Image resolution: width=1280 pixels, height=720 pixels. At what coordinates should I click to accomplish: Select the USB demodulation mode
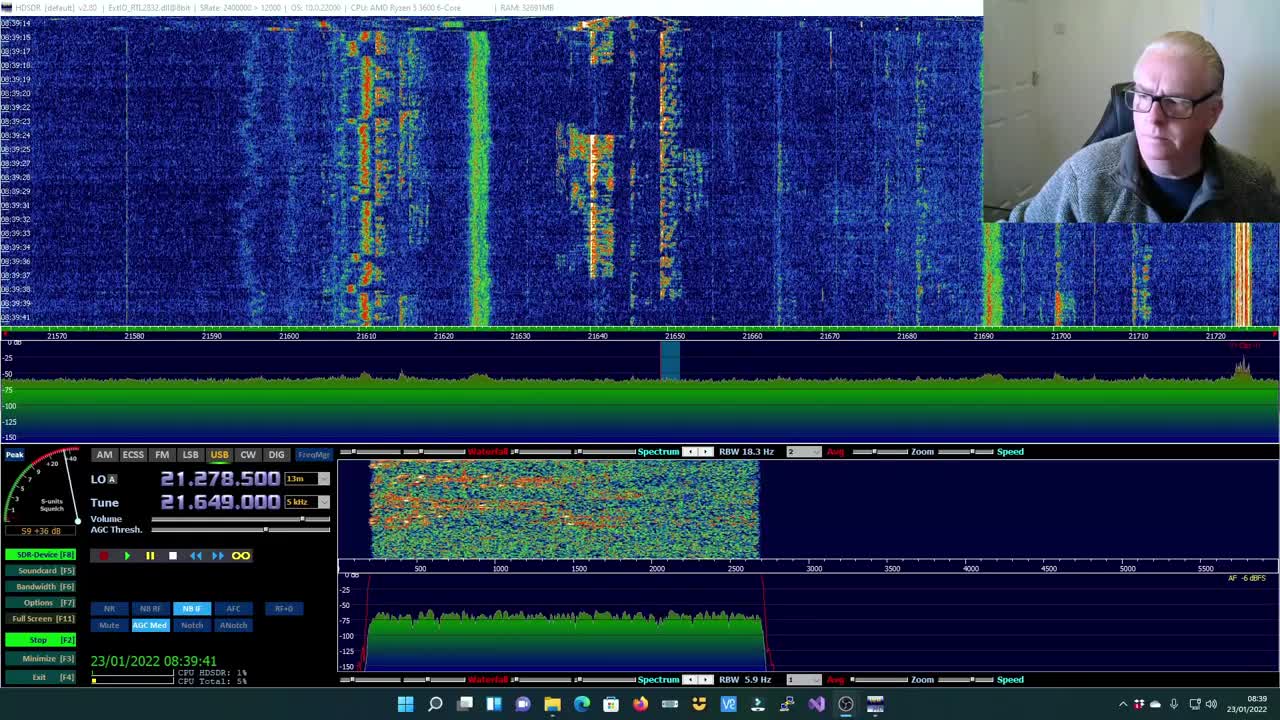click(219, 455)
